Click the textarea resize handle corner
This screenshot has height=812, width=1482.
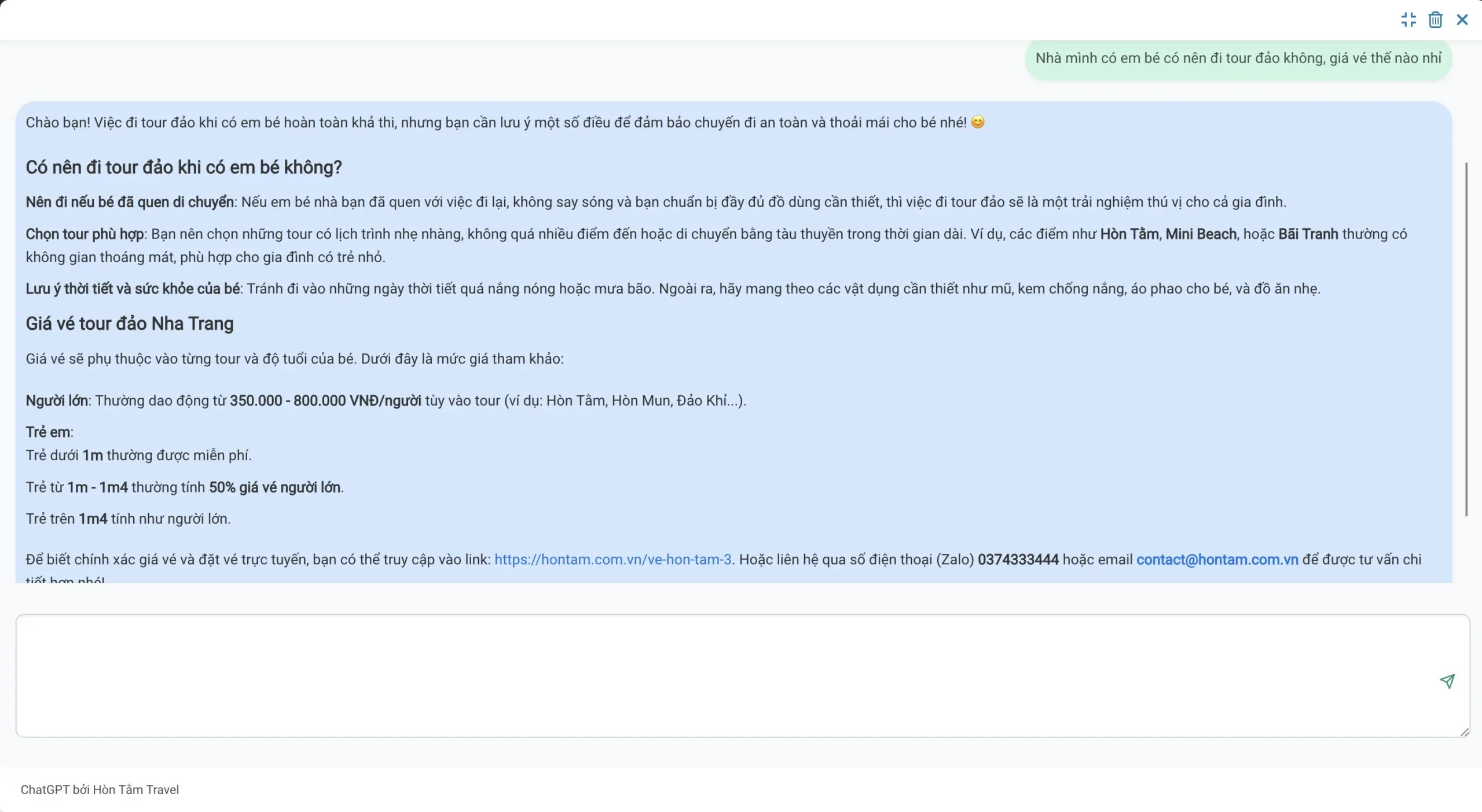pos(1464,732)
